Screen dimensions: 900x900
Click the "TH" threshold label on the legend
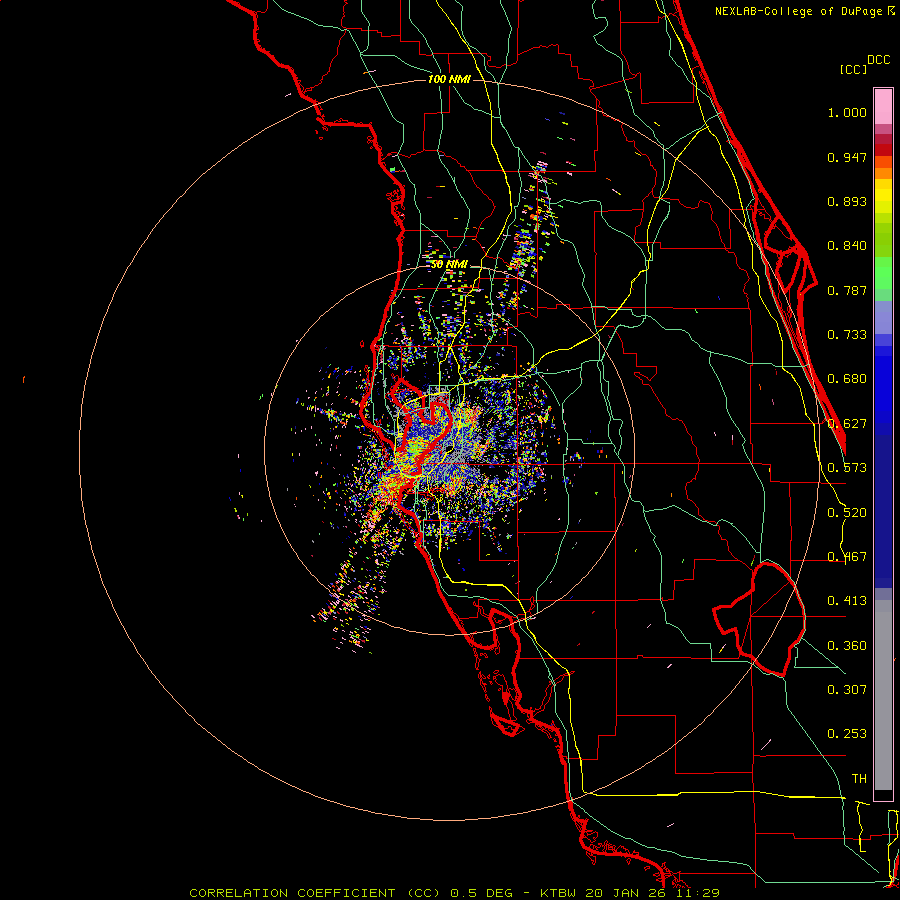(x=859, y=779)
